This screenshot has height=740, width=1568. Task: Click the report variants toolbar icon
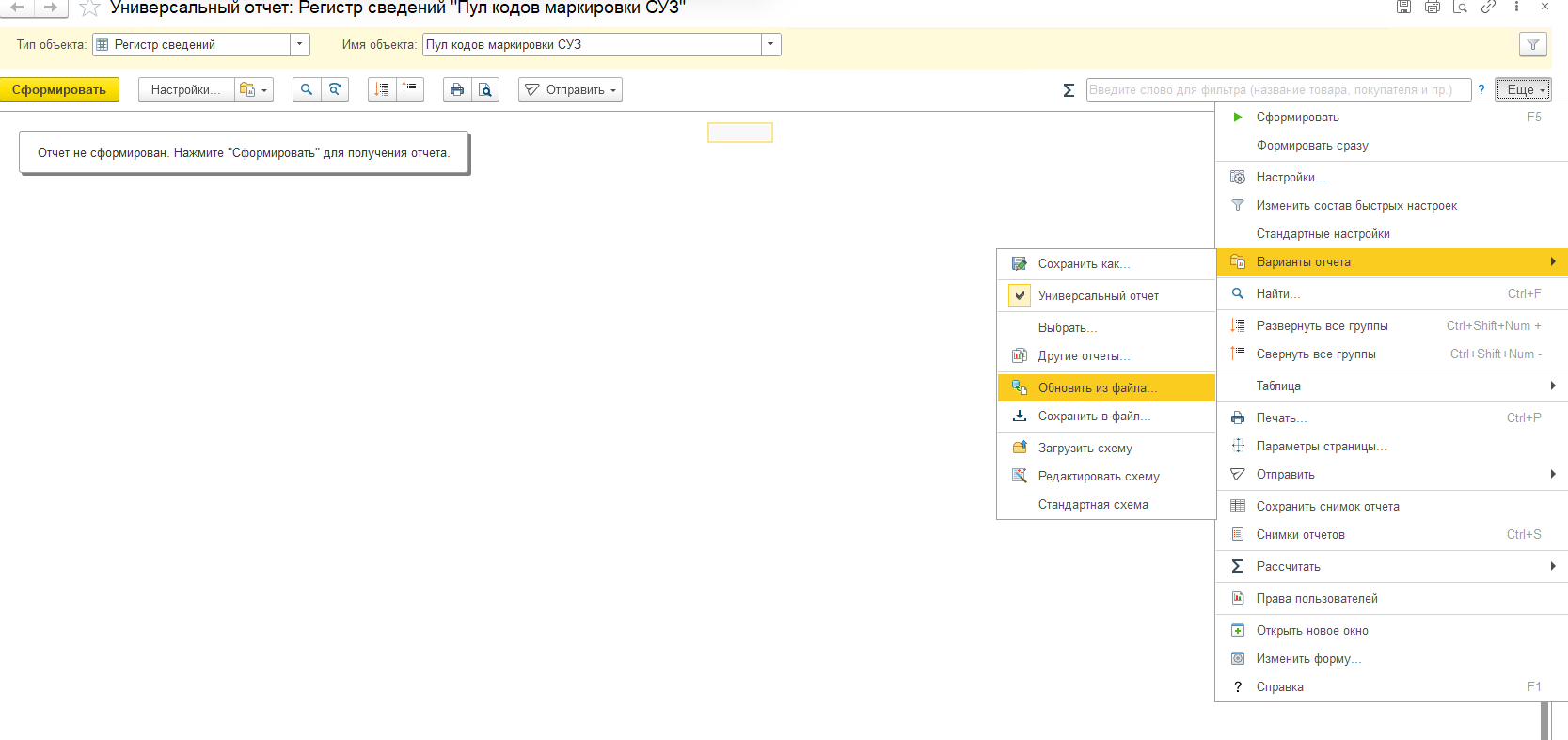coord(254,89)
